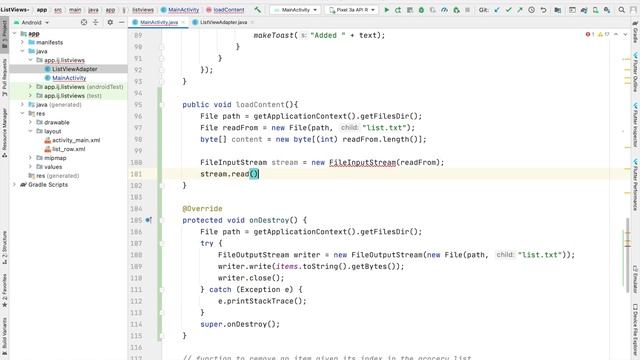Image resolution: width=640 pixels, height=360 pixels.
Task: Click the override gutter icon beside onDestroy
Action: [149, 220]
